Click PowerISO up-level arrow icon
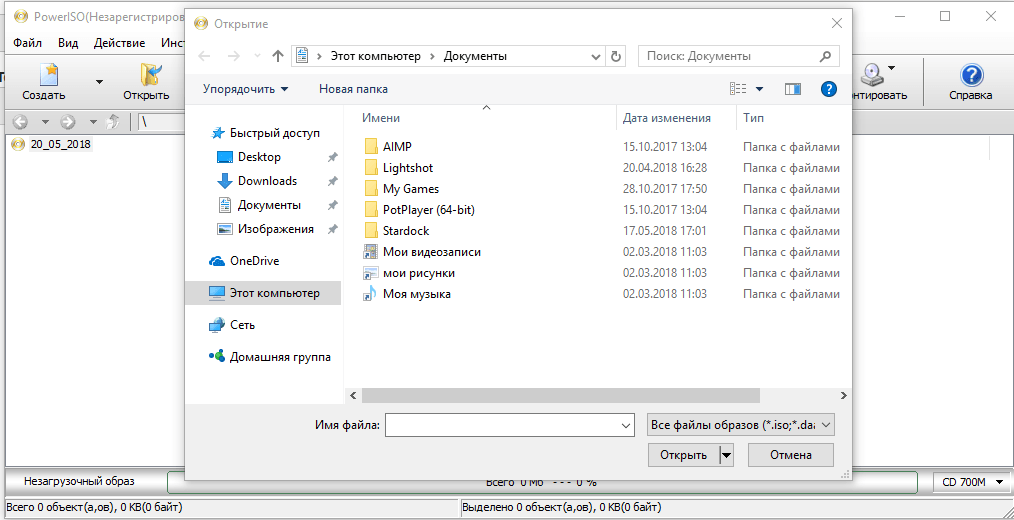Viewport: 1014px width, 520px height. (113, 122)
